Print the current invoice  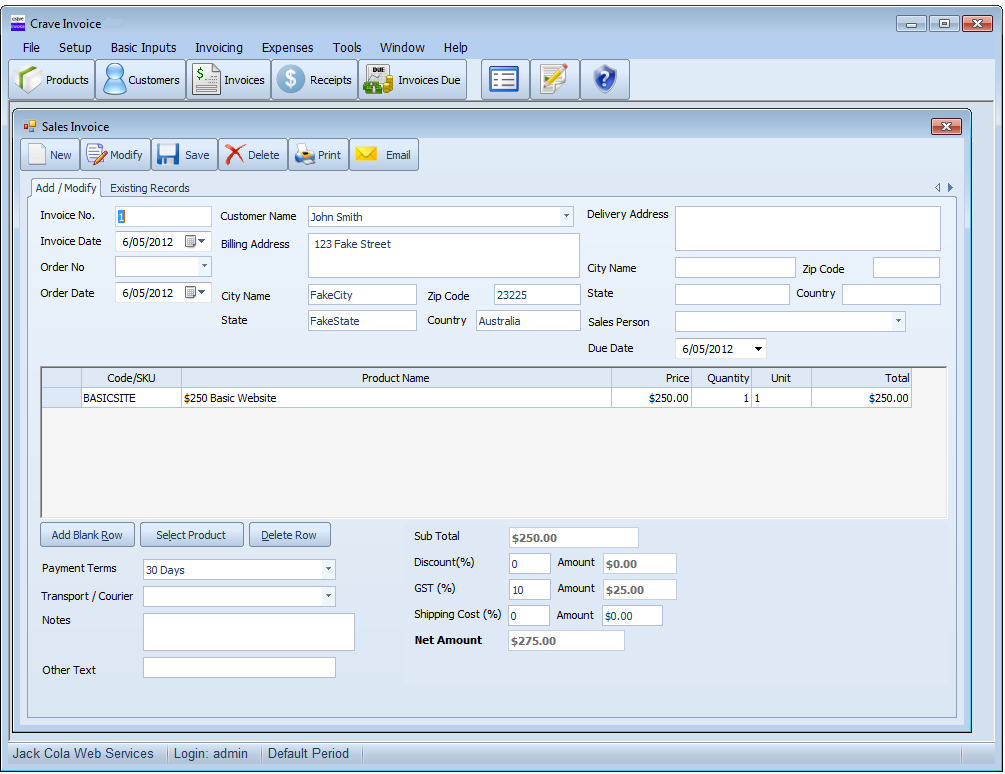coord(318,155)
